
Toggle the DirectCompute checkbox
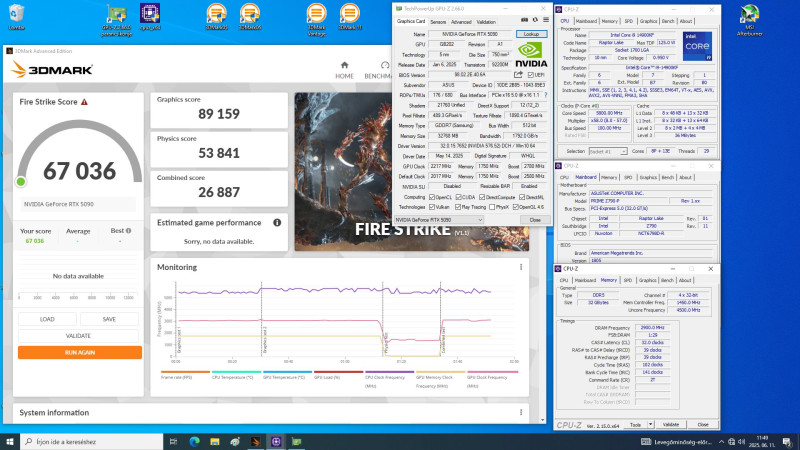pyautogui.click(x=482, y=197)
